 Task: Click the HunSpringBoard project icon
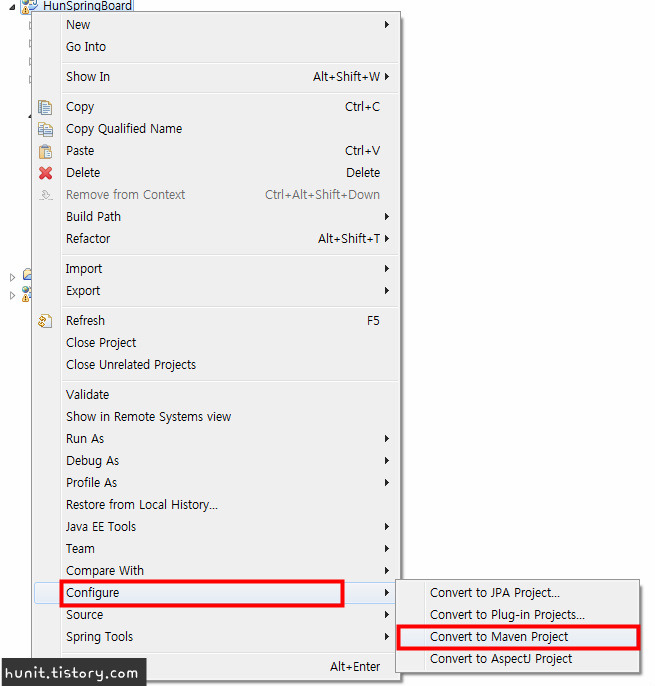(30, 6)
